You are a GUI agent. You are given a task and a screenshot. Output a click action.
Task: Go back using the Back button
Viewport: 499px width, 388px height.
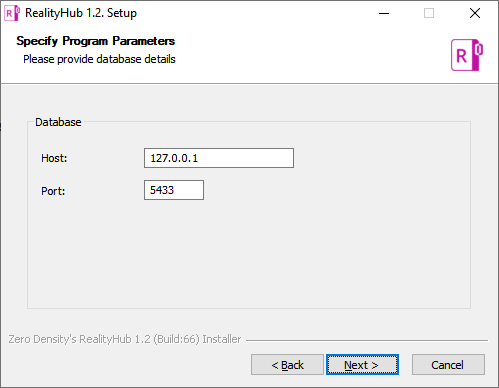point(287,365)
